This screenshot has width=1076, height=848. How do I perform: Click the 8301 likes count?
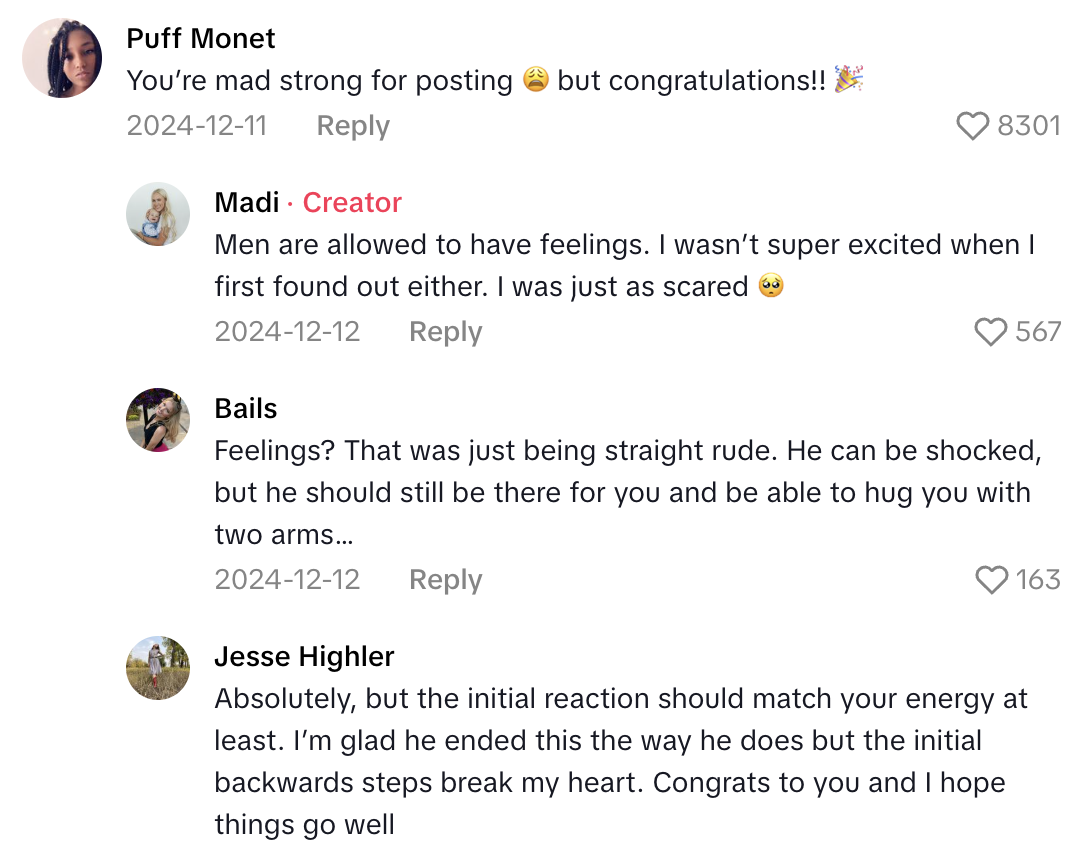(x=1028, y=126)
